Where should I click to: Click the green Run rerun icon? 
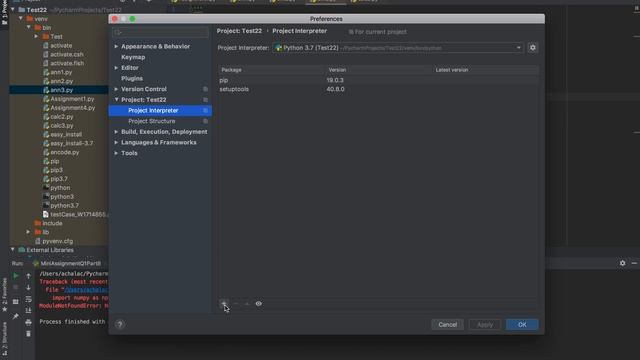pos(16,276)
